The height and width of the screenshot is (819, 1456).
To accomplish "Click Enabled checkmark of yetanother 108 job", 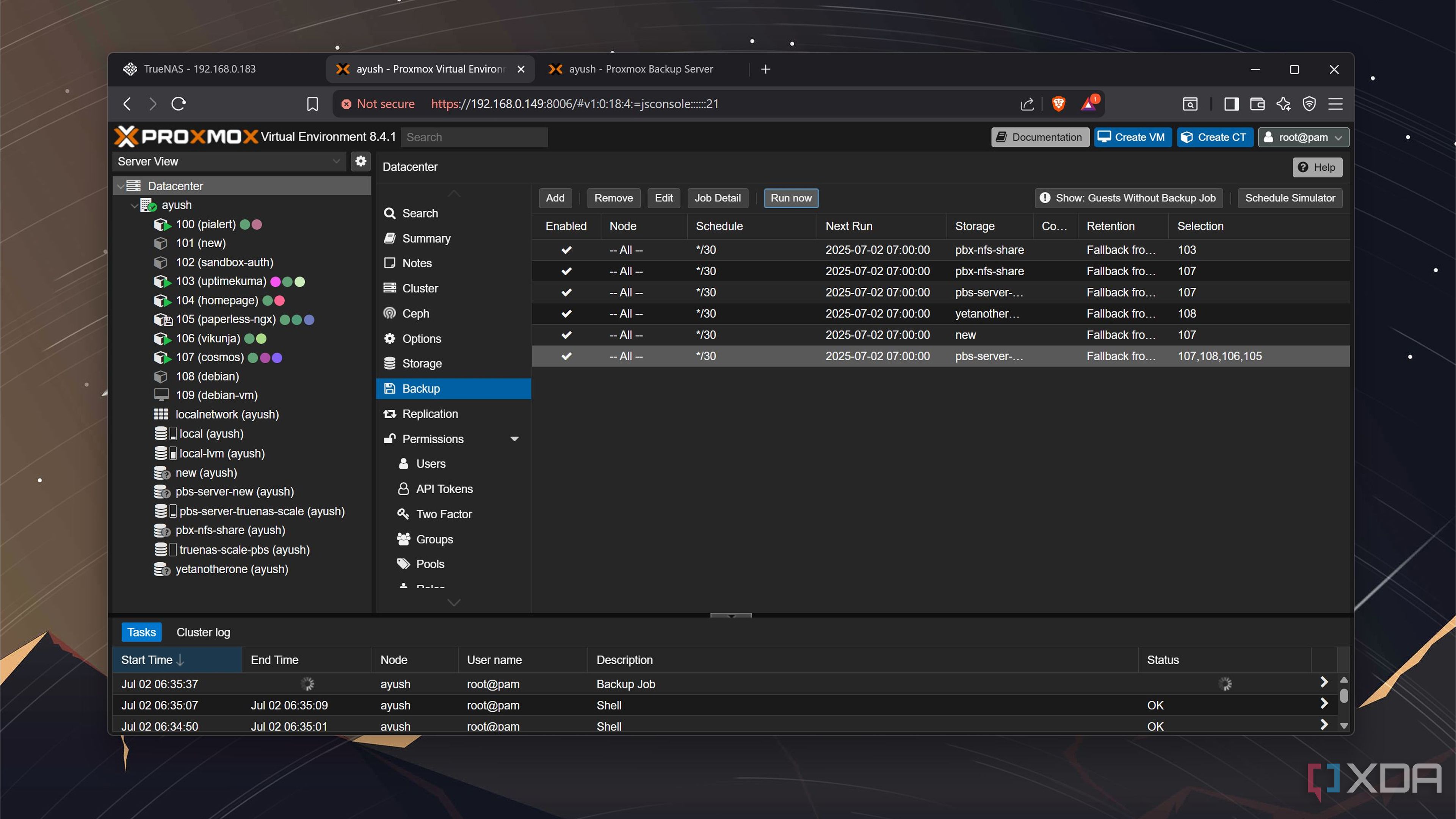I will click(566, 314).
